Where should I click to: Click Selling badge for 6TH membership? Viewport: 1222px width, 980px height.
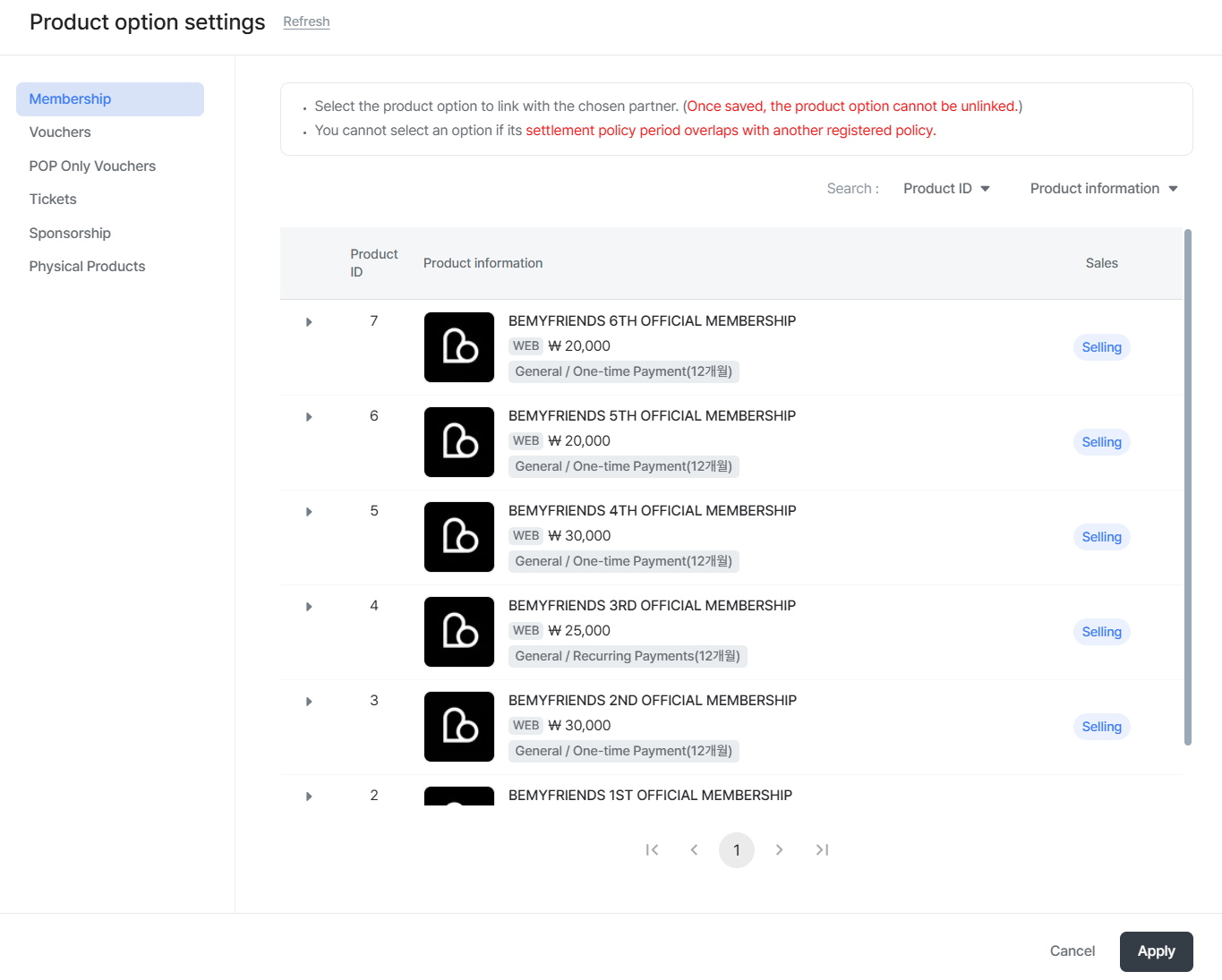[x=1101, y=347]
